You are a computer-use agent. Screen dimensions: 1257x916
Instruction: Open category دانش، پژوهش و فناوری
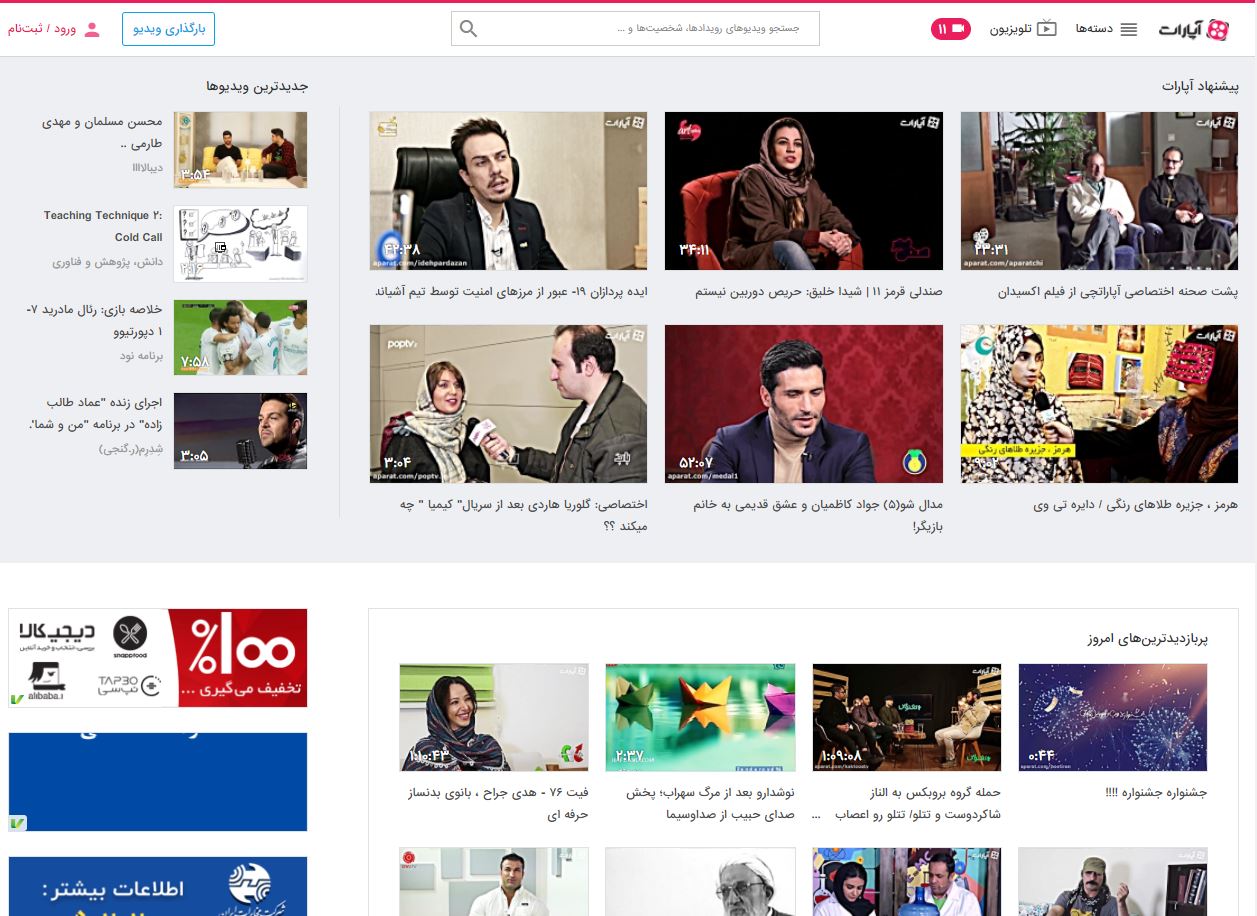coord(107,262)
